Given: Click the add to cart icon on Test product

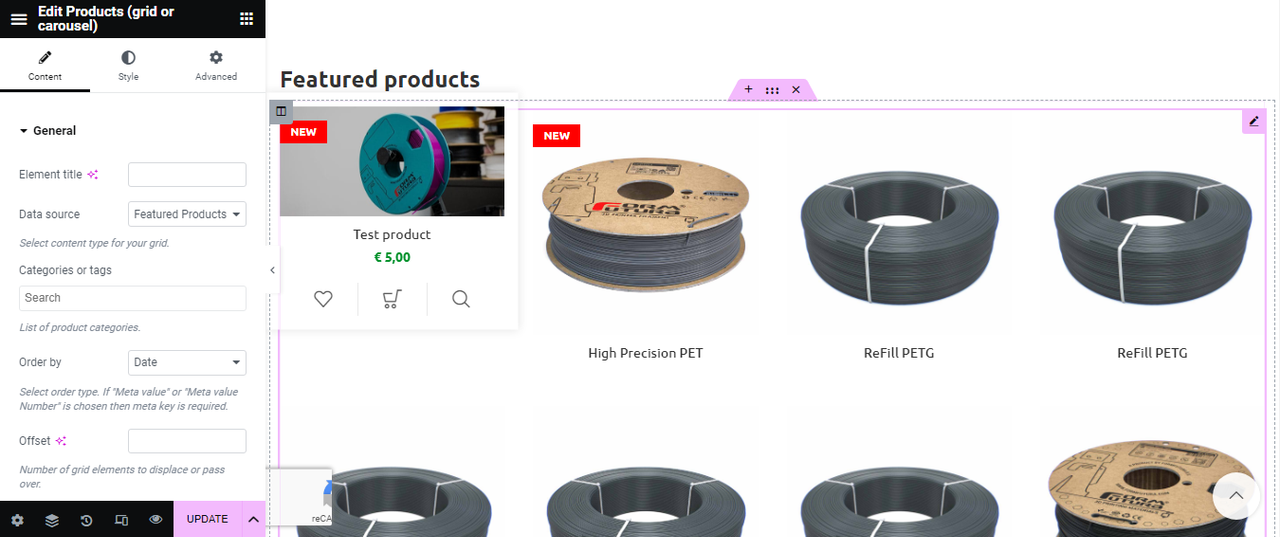Looking at the screenshot, I should coord(392,298).
